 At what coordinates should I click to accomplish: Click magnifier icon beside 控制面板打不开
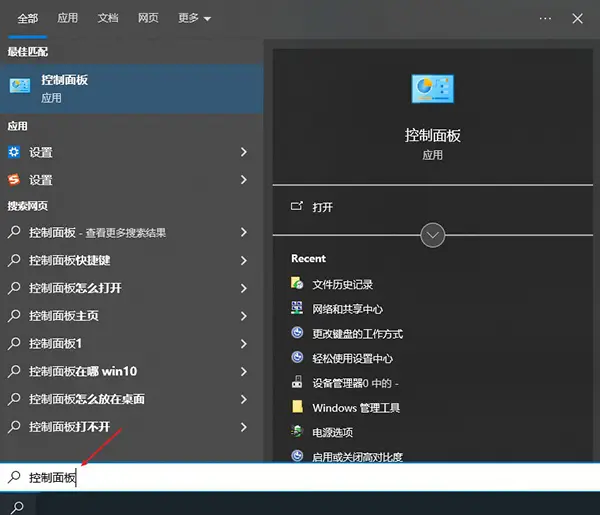[x=14, y=426]
